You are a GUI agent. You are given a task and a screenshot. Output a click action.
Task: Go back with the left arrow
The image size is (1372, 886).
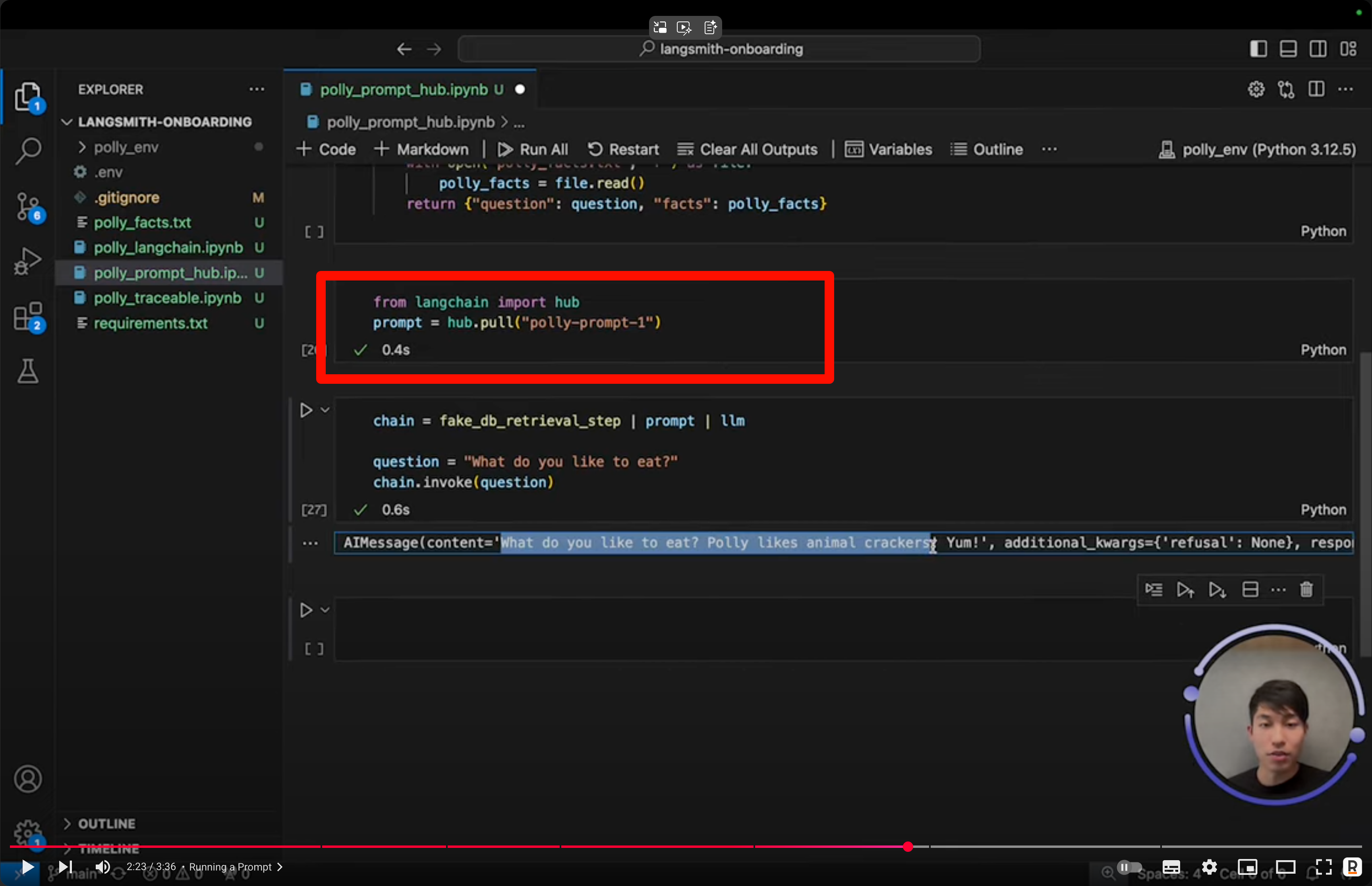click(x=404, y=50)
